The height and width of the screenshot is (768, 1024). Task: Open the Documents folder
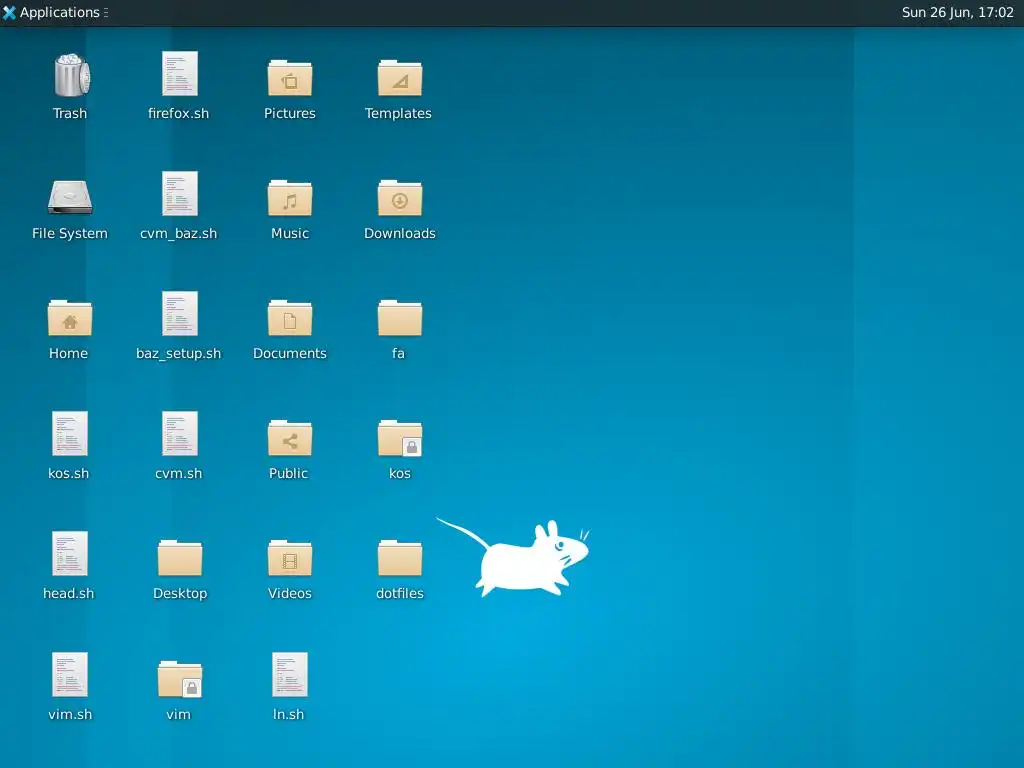click(x=290, y=318)
